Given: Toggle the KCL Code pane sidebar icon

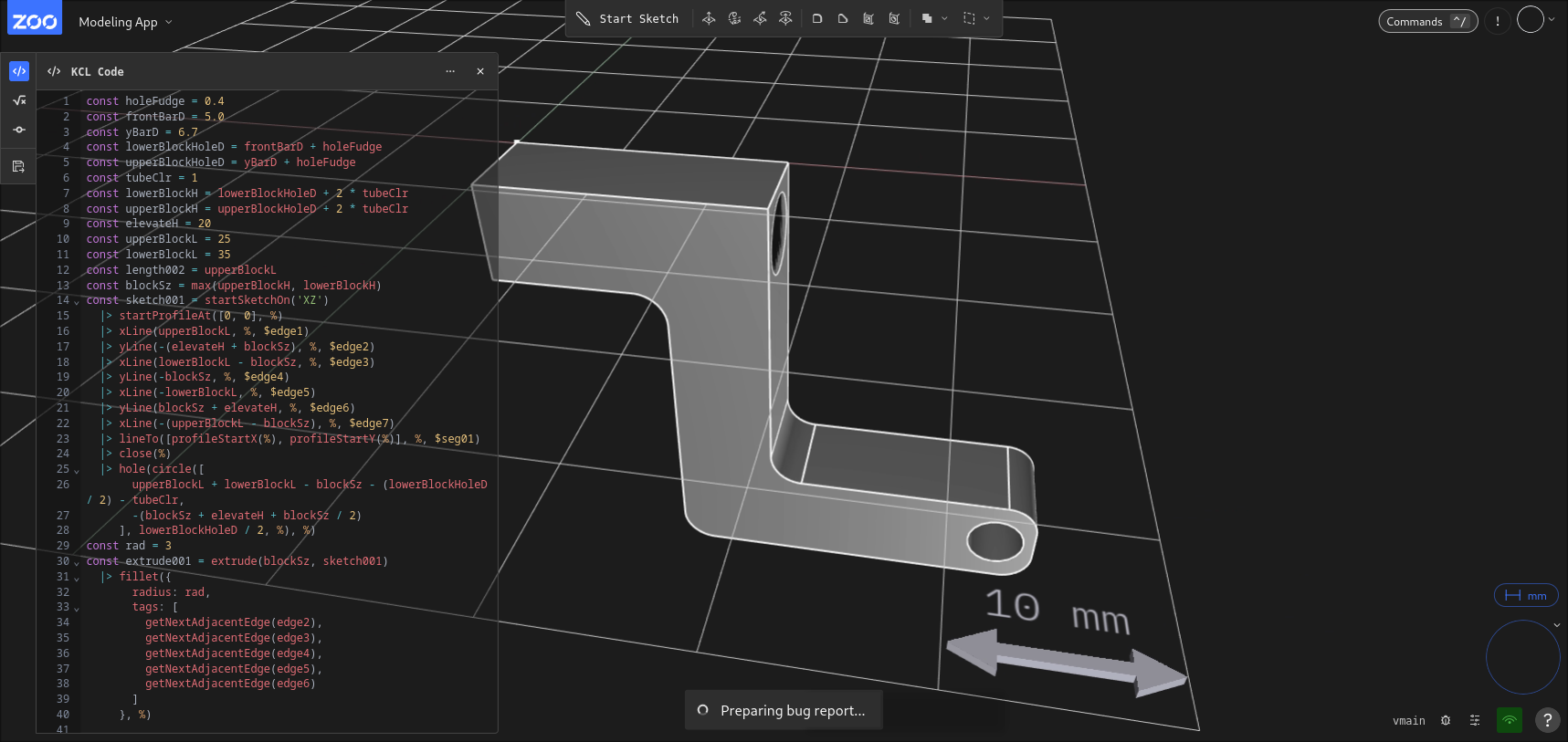Looking at the screenshot, I should coord(19,71).
